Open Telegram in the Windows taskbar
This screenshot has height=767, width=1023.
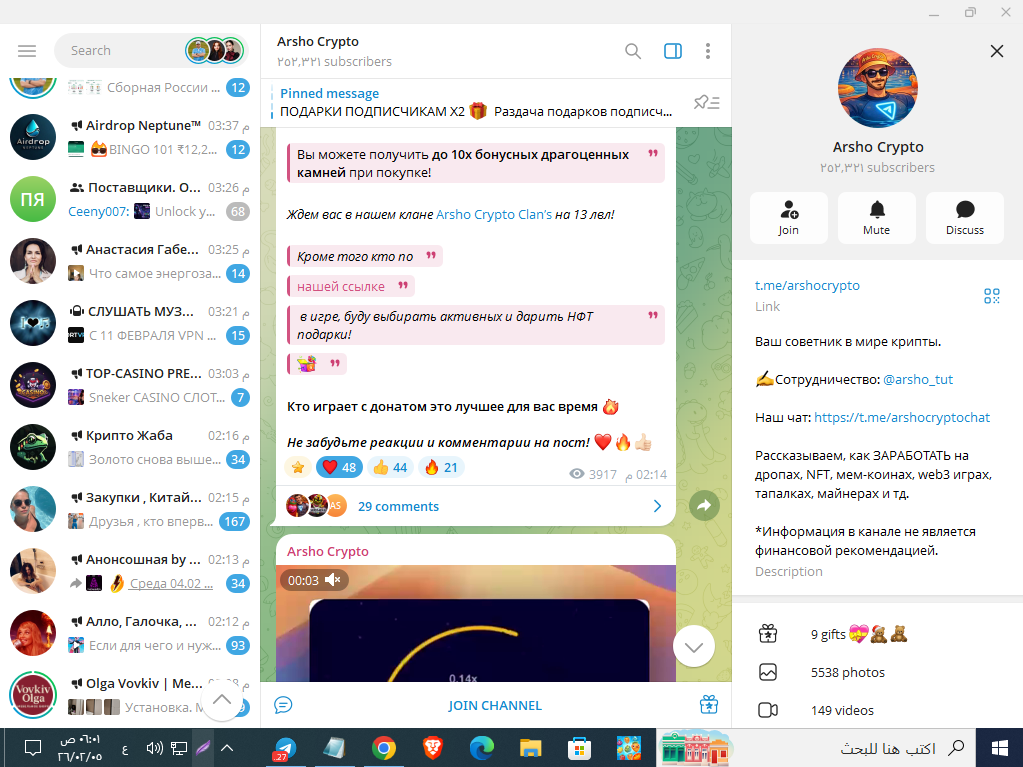click(285, 748)
